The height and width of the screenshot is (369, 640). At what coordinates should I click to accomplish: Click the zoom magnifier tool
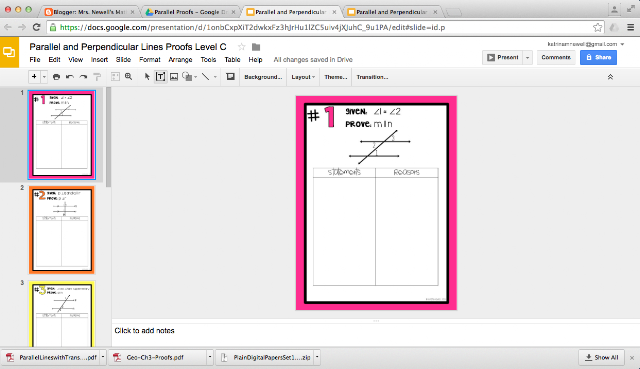click(x=129, y=76)
